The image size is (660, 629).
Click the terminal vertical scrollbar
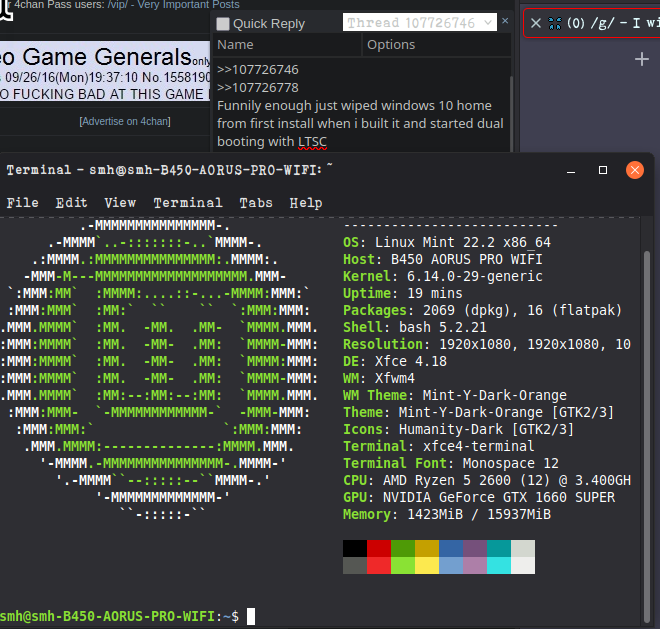click(647, 436)
